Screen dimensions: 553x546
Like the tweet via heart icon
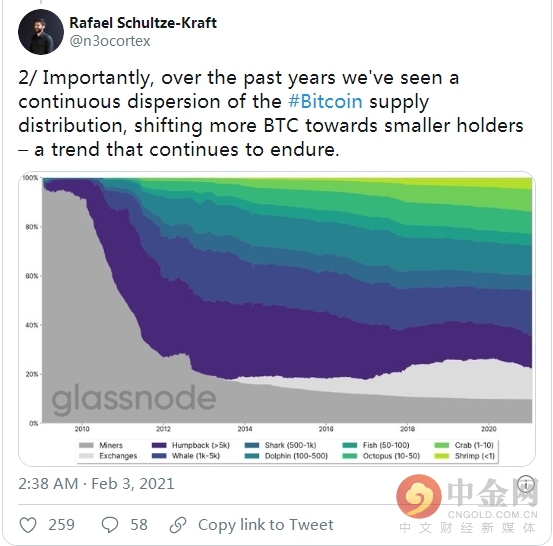coord(28,525)
